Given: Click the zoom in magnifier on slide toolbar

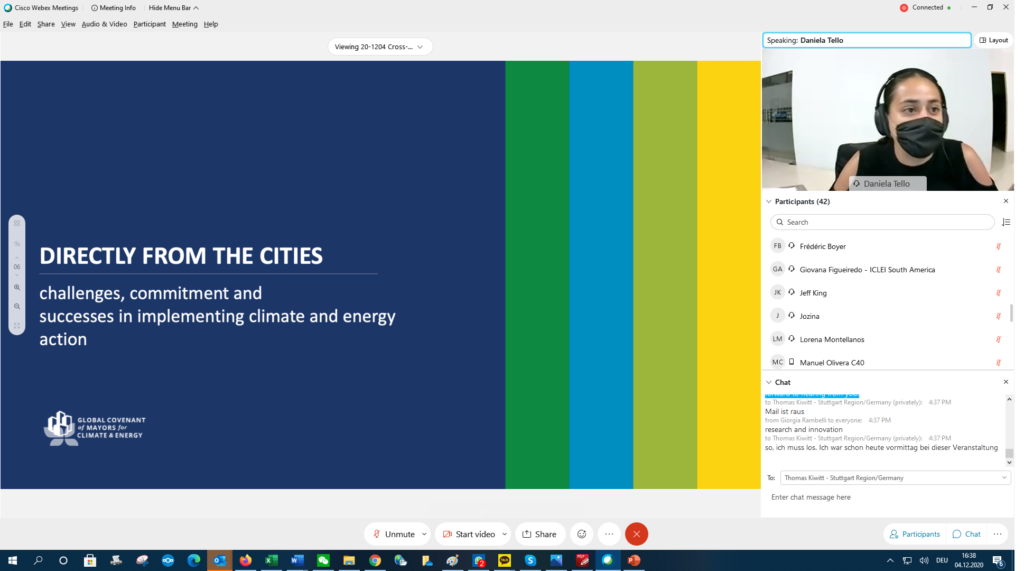Looking at the screenshot, I should 17,287.
